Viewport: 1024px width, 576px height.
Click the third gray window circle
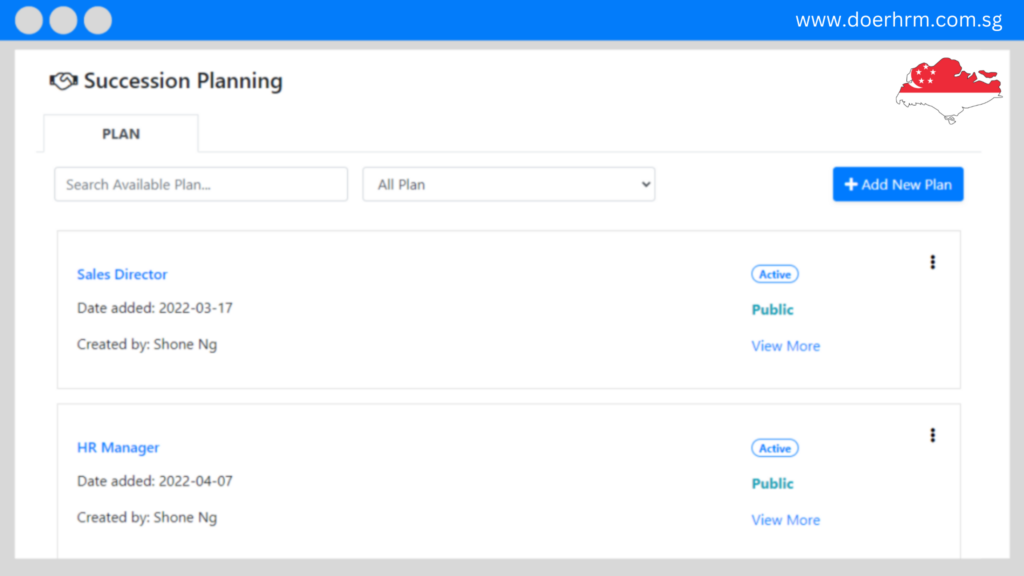pos(98,20)
